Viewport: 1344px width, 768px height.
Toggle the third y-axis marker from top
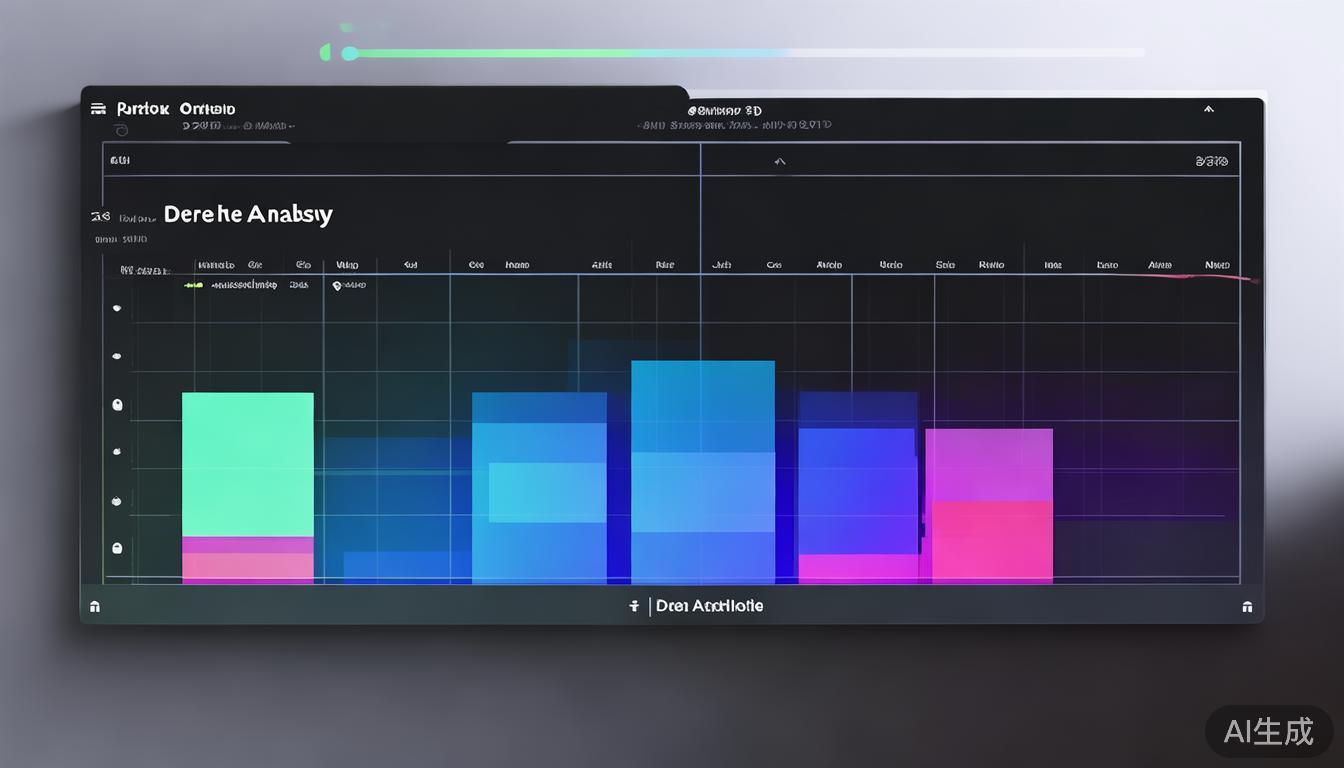[x=117, y=404]
